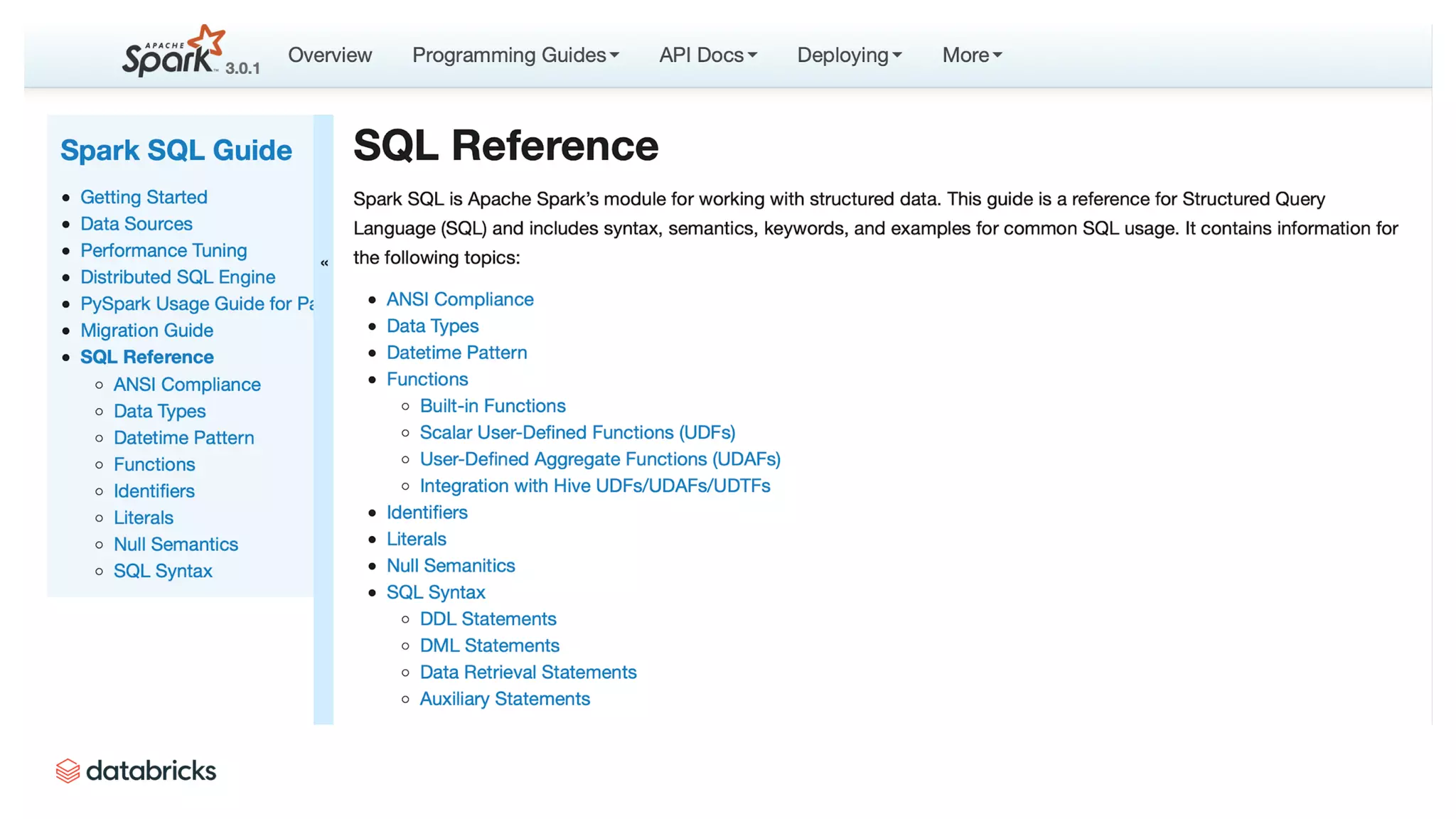Image resolution: width=1456 pixels, height=819 pixels.
Task: Expand the More dropdown
Action: (x=971, y=55)
